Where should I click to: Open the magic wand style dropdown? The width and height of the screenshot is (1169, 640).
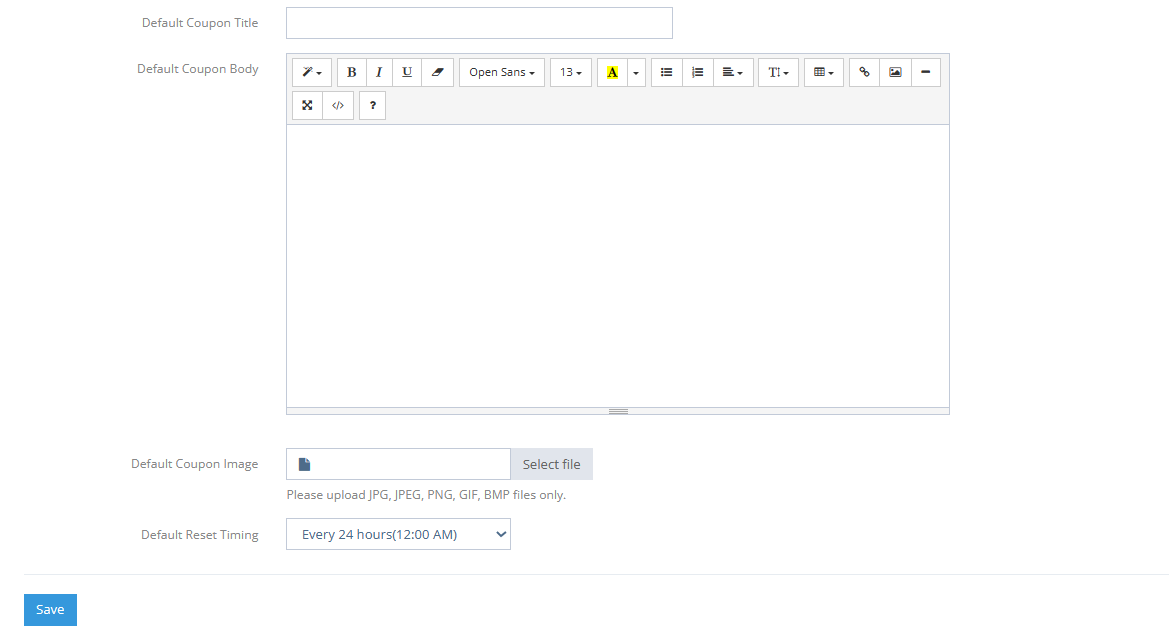(312, 72)
